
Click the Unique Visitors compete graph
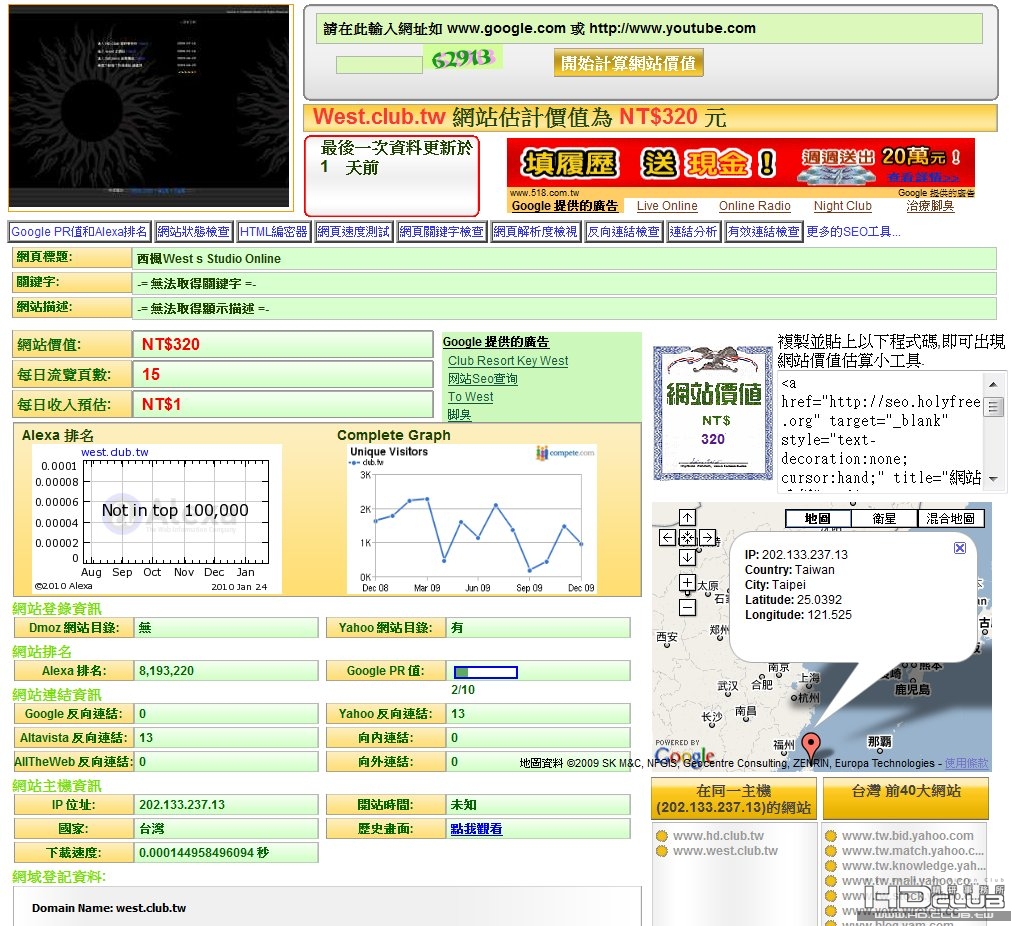(472, 518)
